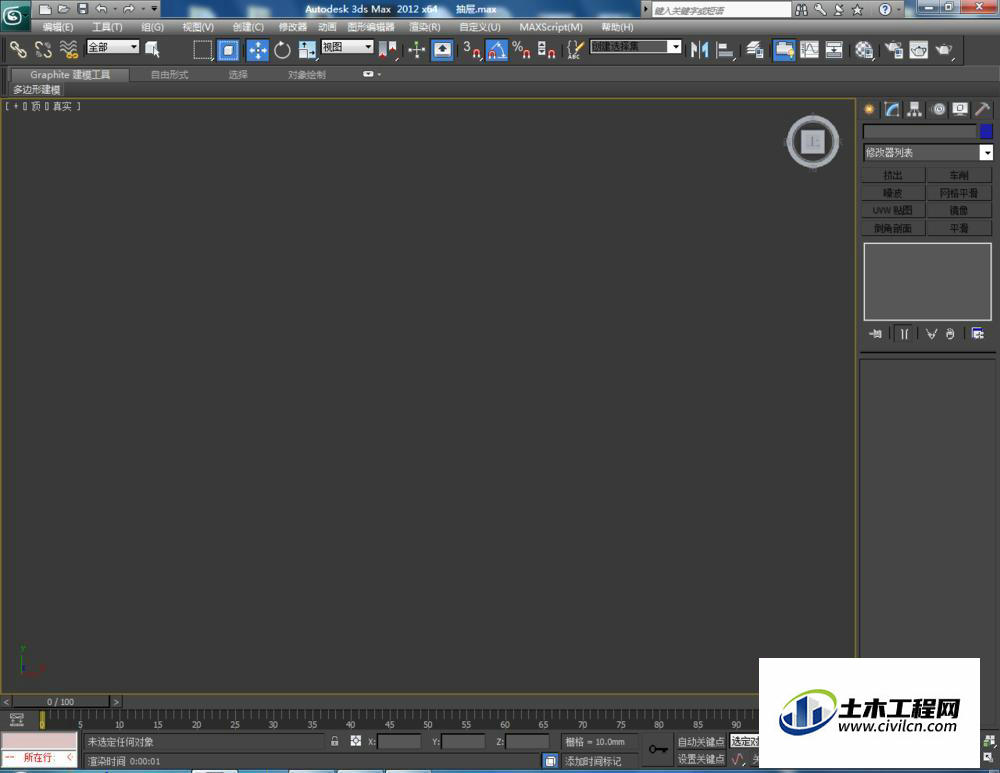The width and height of the screenshot is (1000, 773).
Task: Open the named selection sets dropdown
Action: click(x=636, y=47)
